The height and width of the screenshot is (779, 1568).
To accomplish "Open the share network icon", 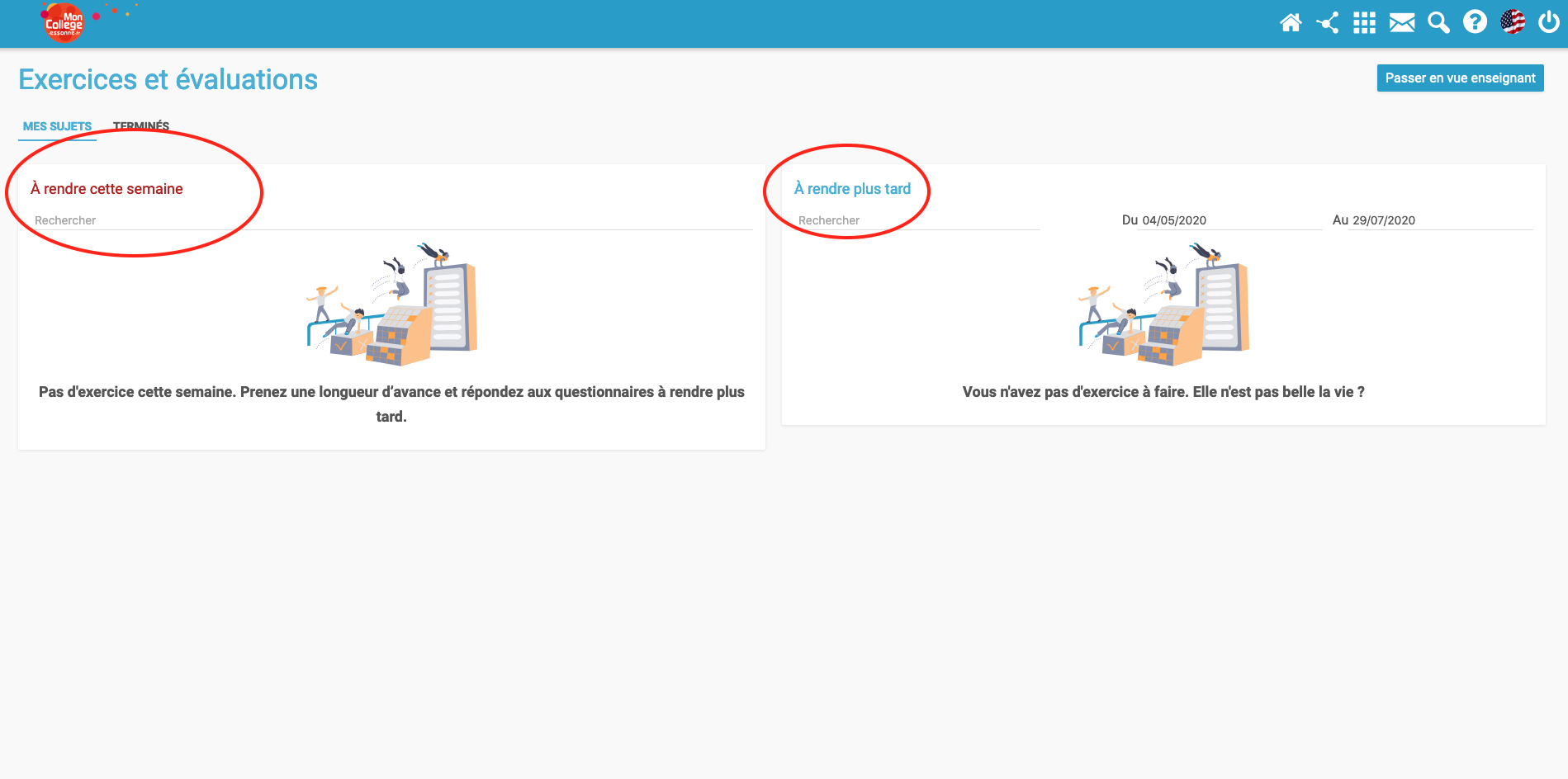I will 1328,23.
